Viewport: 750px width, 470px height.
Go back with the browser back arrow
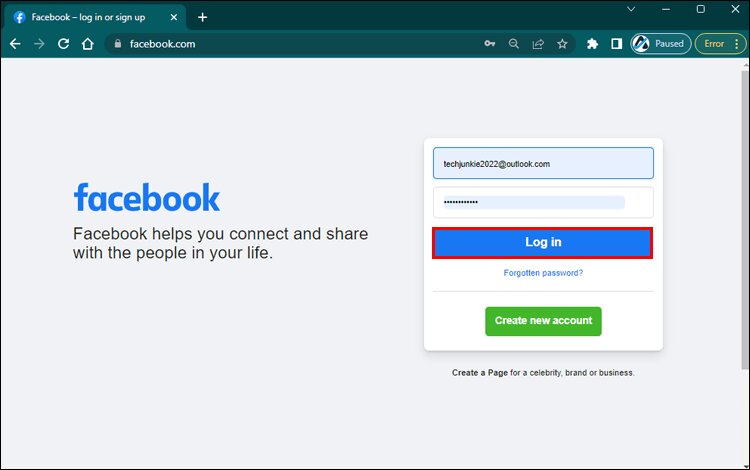(x=15, y=44)
